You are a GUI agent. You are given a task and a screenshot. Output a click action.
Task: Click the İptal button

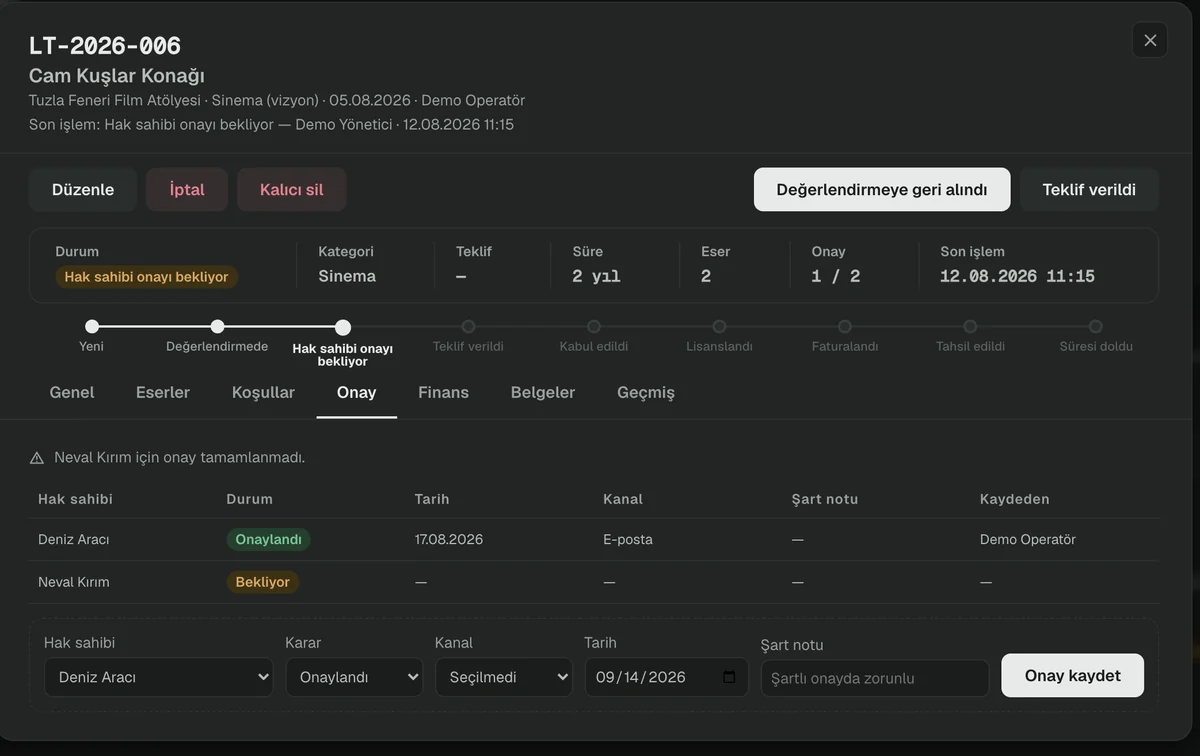[x=187, y=189]
